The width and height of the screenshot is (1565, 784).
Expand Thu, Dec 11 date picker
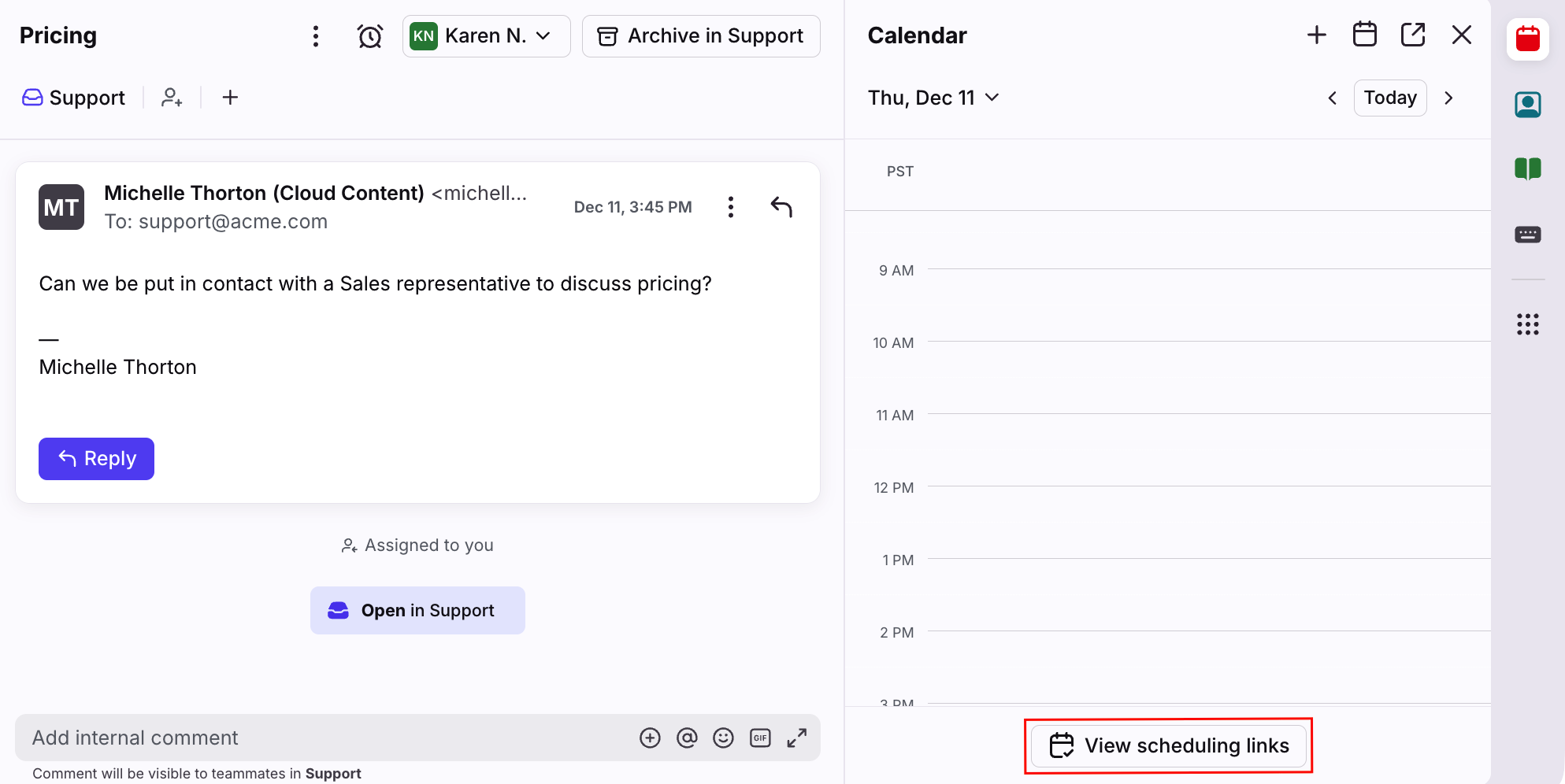(933, 98)
